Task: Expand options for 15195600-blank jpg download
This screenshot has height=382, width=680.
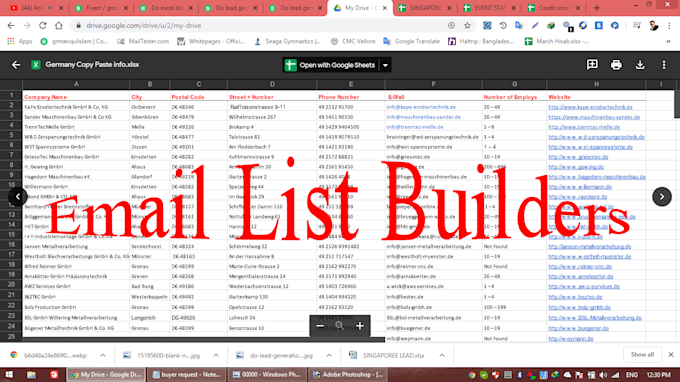Action: coord(216,355)
